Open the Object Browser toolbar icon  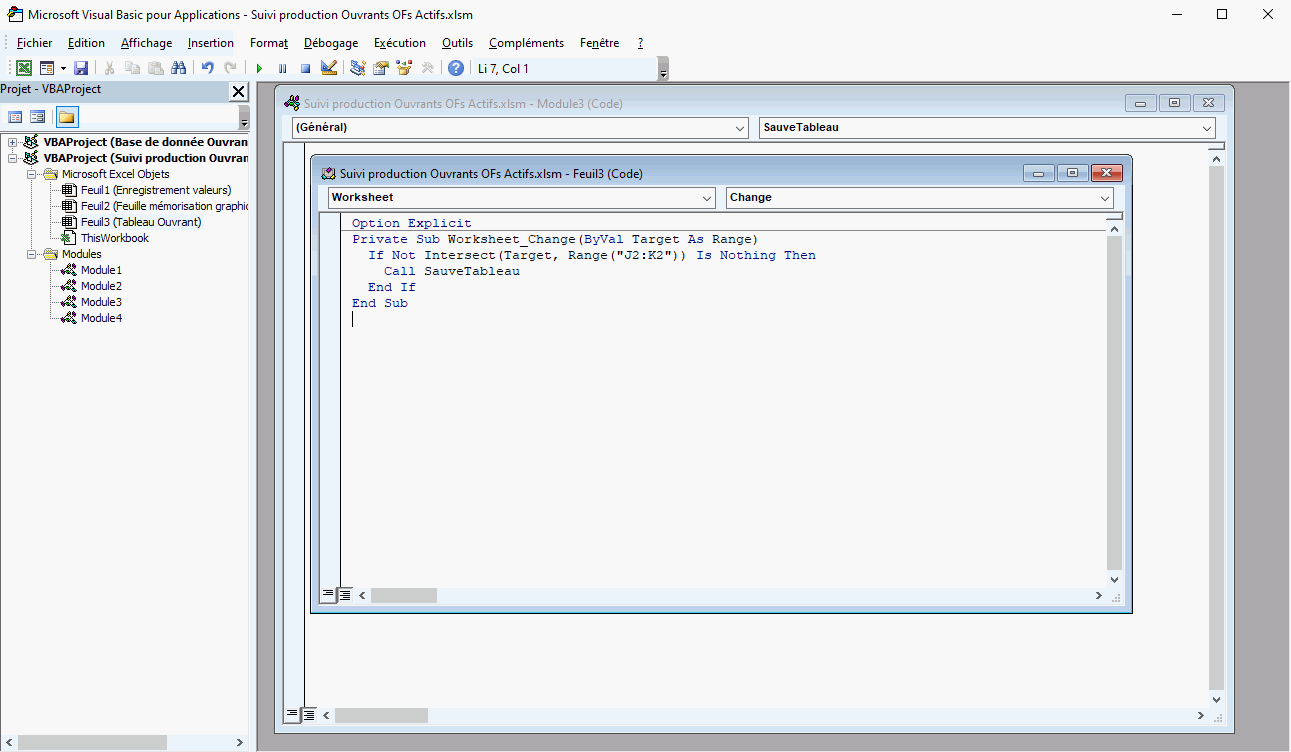pos(404,68)
